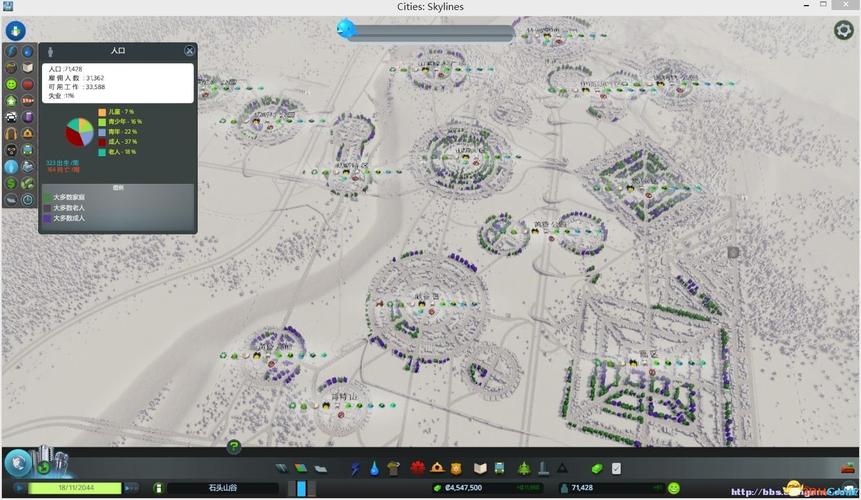Viewport: 861px width, 500px height.
Task: Open the Education build menu in toolbar
Action: pyautogui.click(x=480, y=468)
